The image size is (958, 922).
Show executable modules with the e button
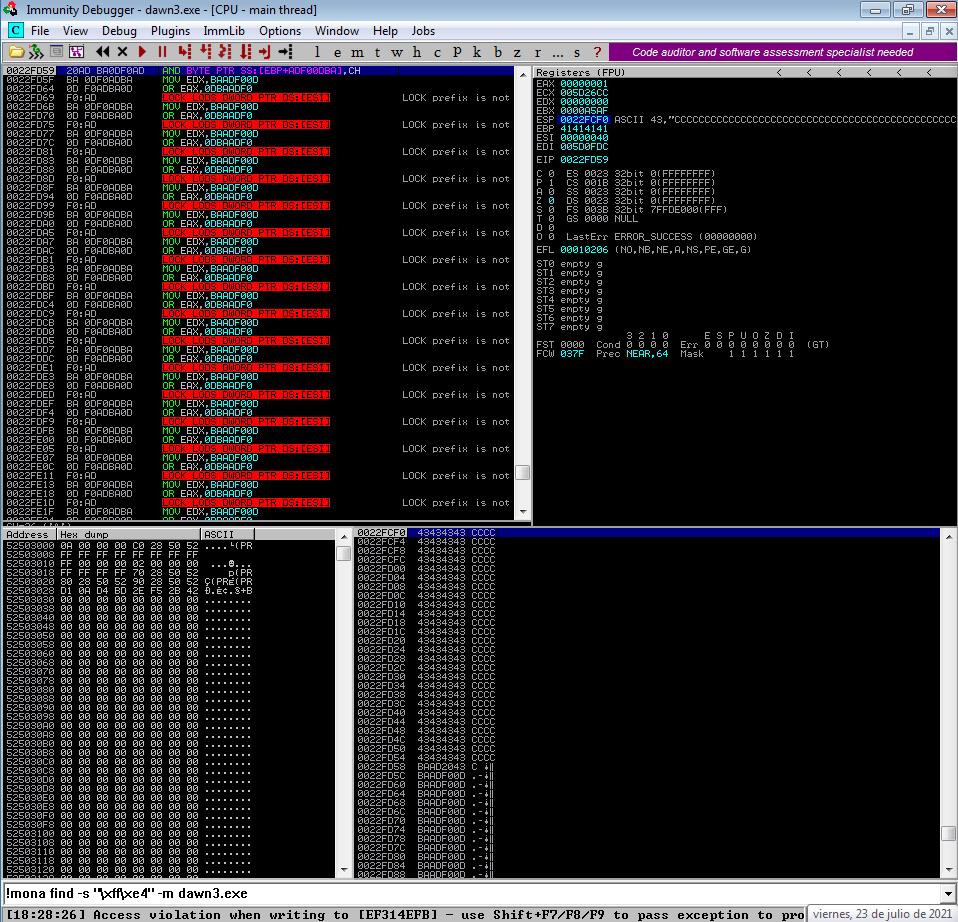pos(337,52)
